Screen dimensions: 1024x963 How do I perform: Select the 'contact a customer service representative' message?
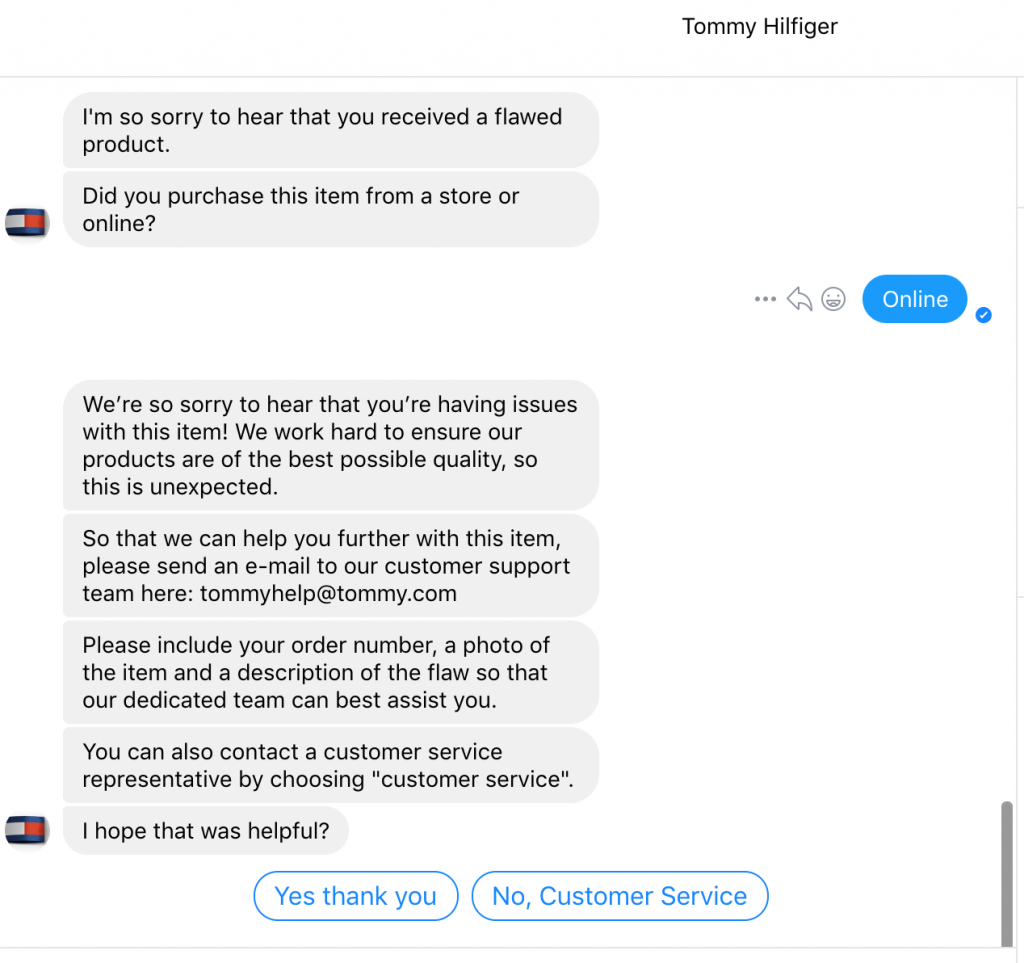(x=330, y=765)
